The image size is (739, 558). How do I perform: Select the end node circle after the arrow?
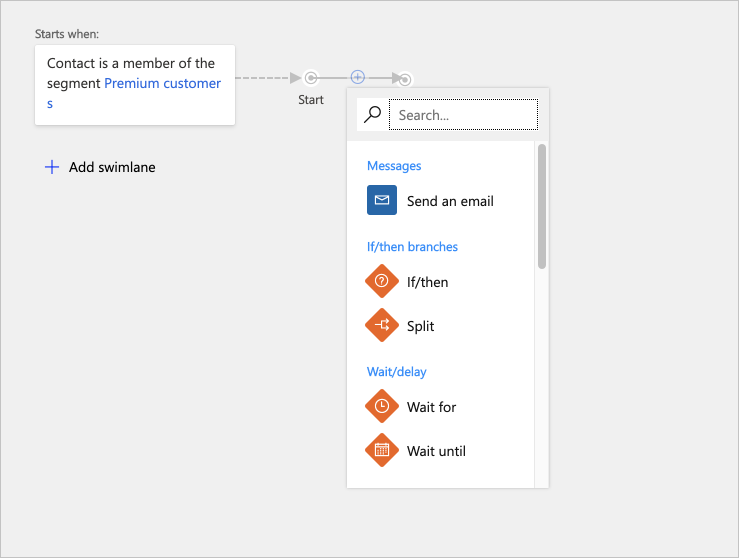tap(405, 79)
